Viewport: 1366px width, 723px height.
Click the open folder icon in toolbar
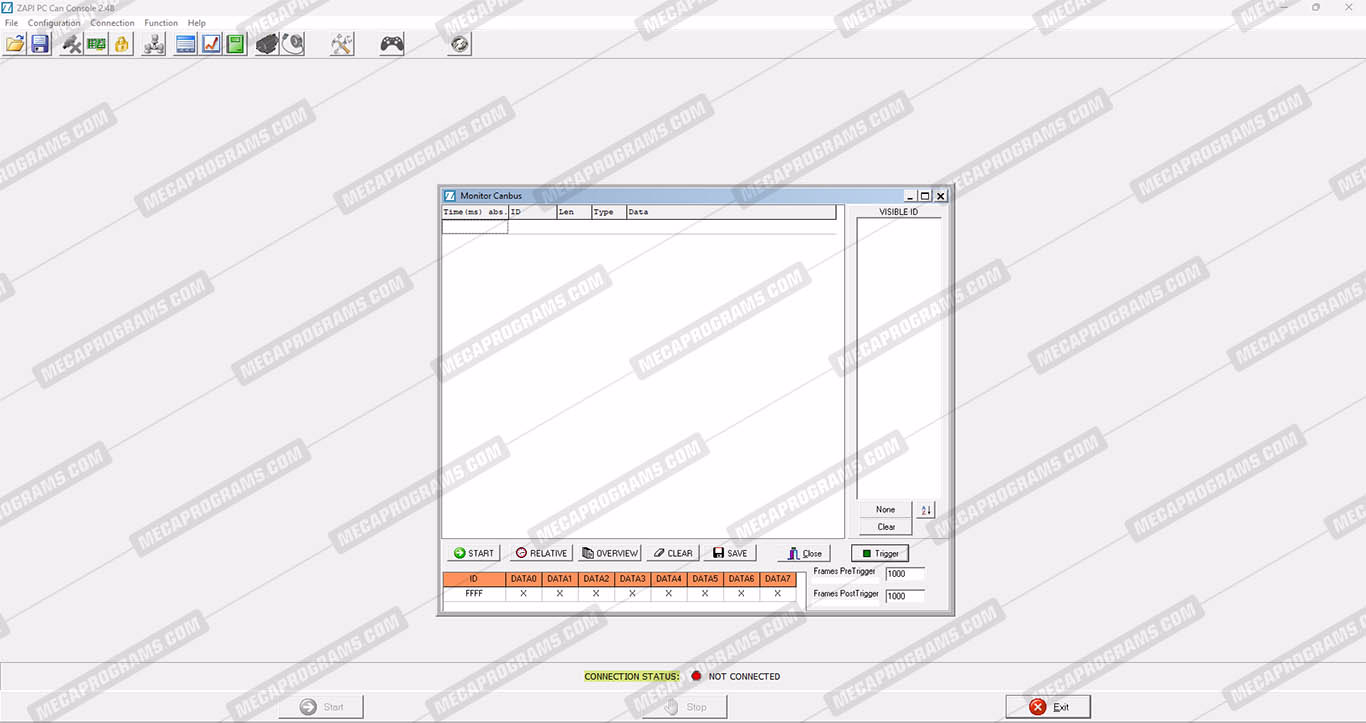pyautogui.click(x=15, y=44)
